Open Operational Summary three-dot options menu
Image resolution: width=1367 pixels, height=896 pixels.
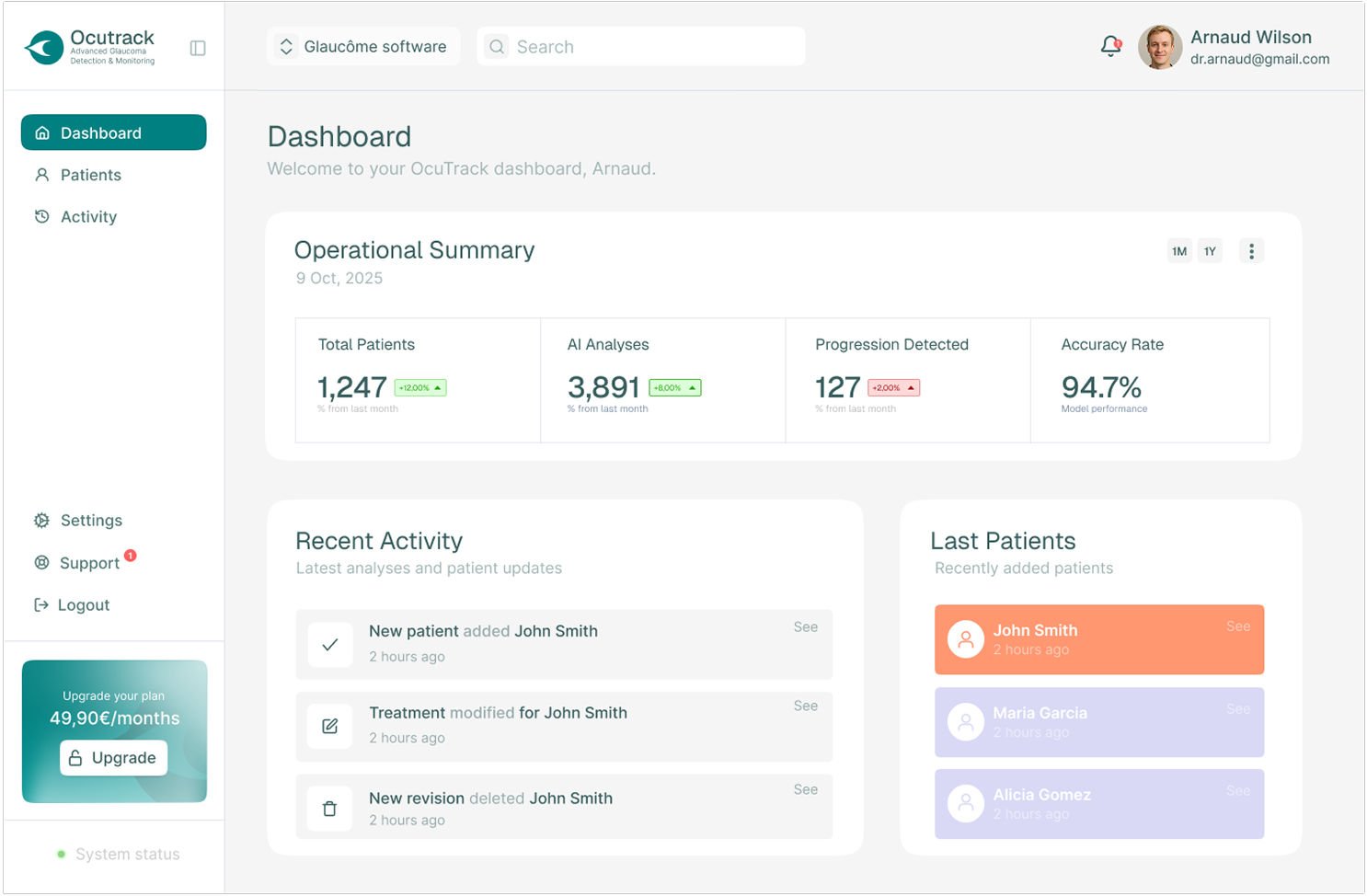[1251, 251]
